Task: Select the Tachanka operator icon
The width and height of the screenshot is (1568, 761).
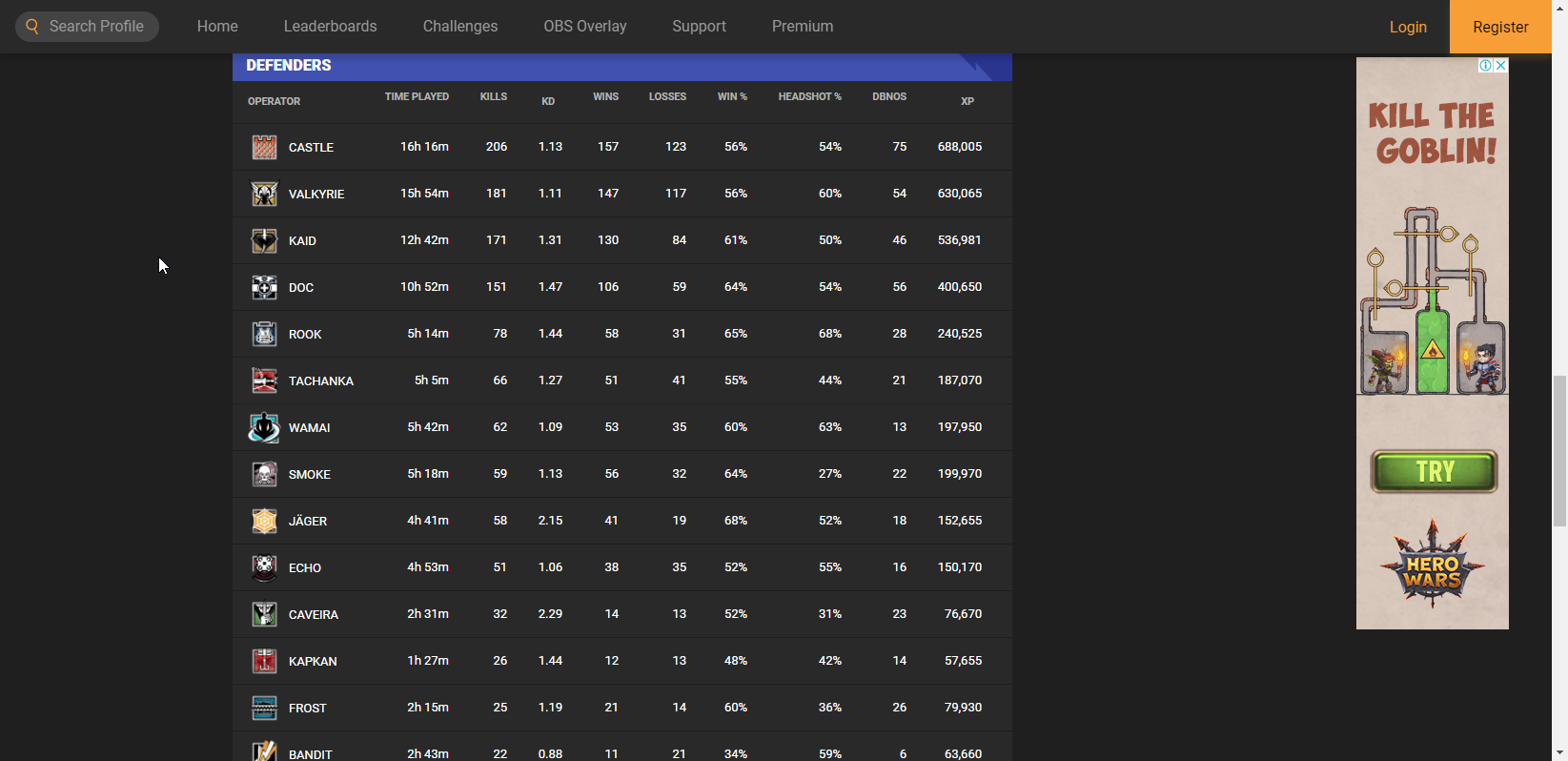Action: coord(264,380)
